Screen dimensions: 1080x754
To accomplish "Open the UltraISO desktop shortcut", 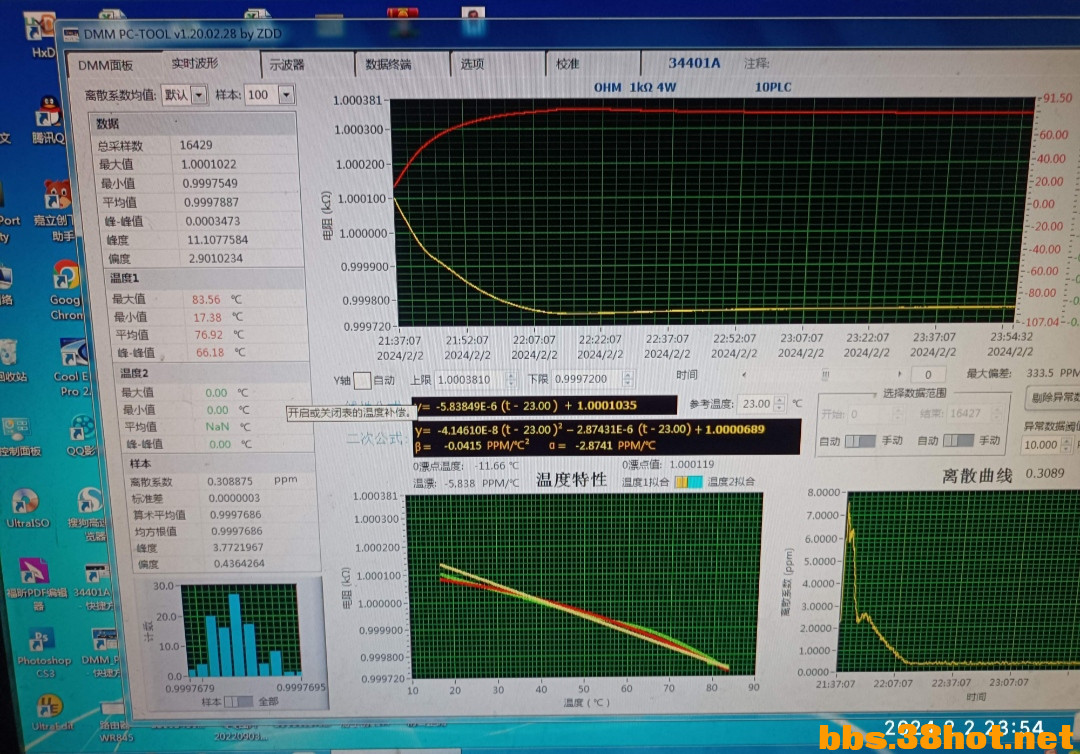I will 27,507.
